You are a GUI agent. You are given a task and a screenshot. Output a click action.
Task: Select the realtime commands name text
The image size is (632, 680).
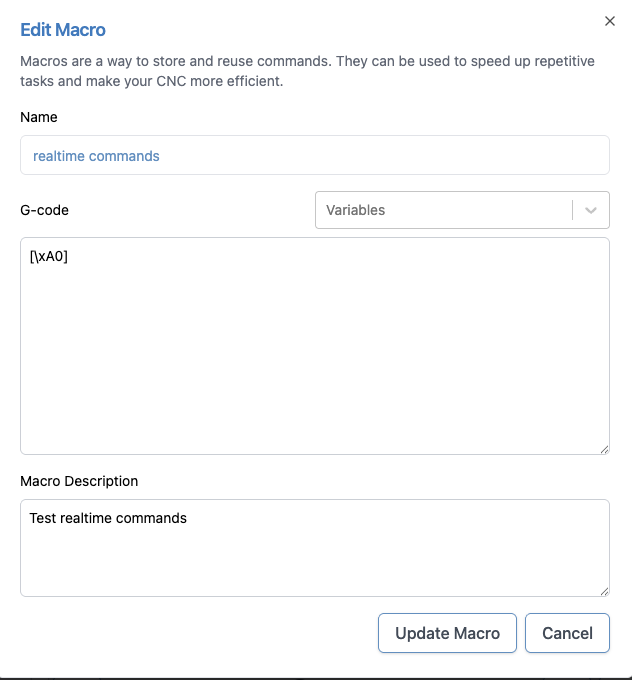click(x=96, y=156)
